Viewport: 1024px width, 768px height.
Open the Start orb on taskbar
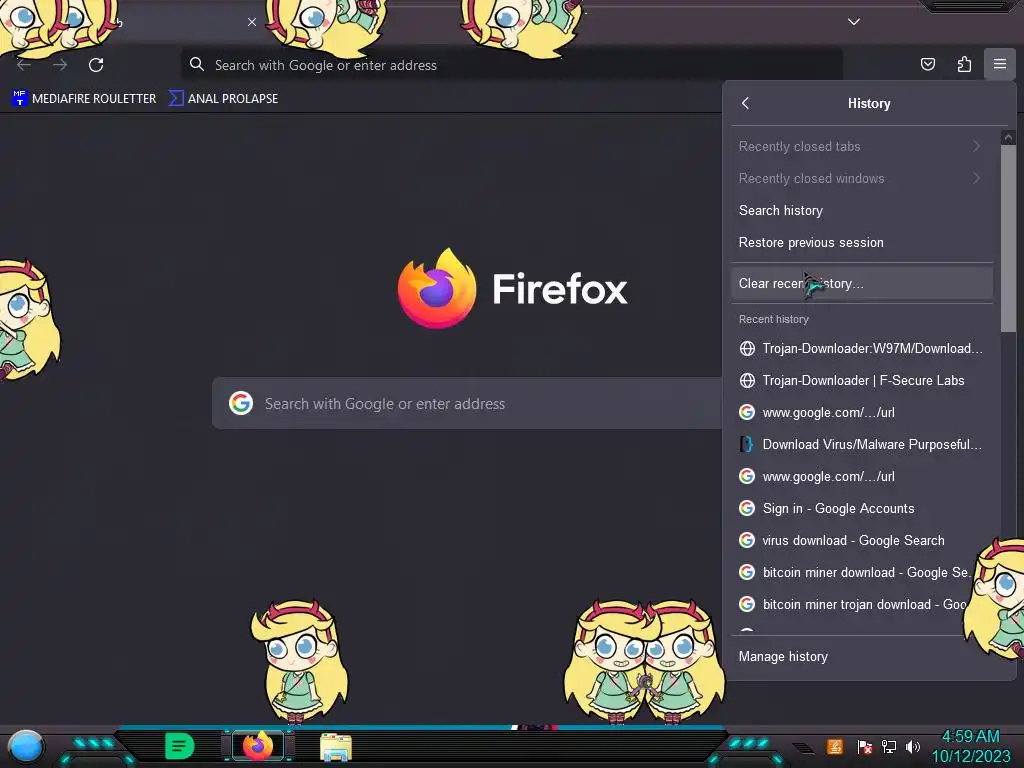(x=25, y=747)
